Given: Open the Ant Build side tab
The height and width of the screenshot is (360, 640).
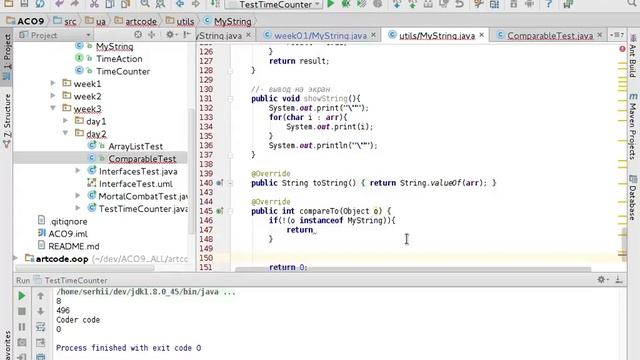Looking at the screenshot, I should pos(633,57).
